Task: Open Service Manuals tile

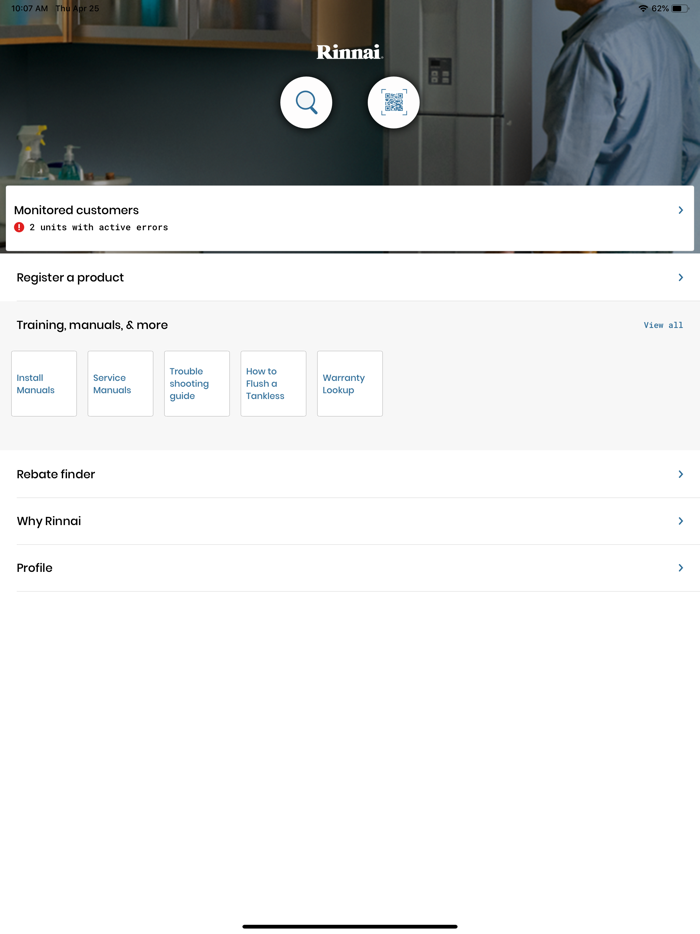Action: 120,384
